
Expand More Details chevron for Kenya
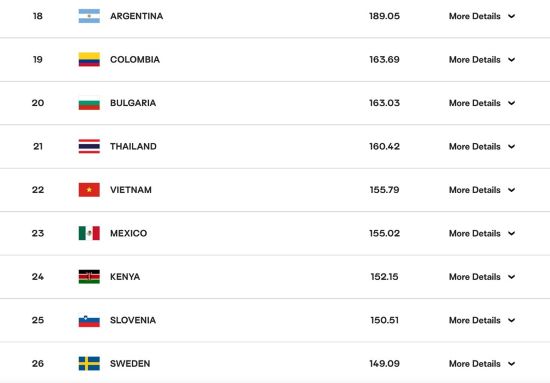[x=512, y=277]
